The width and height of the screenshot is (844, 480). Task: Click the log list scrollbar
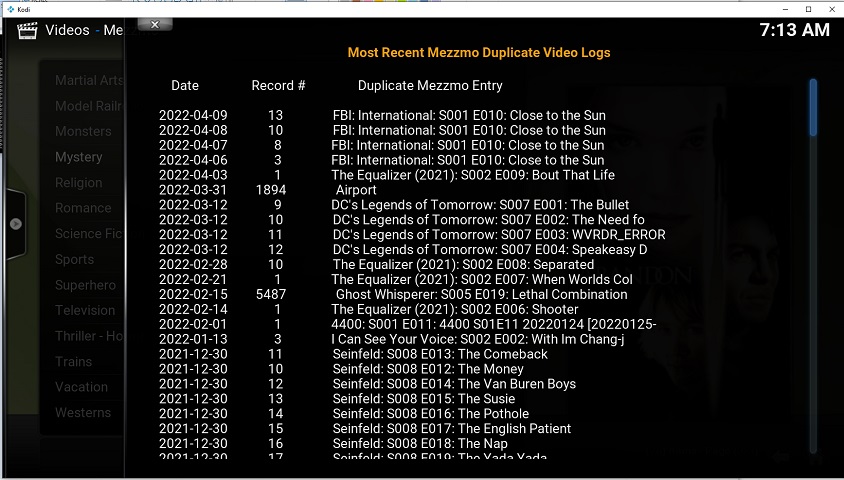click(813, 266)
